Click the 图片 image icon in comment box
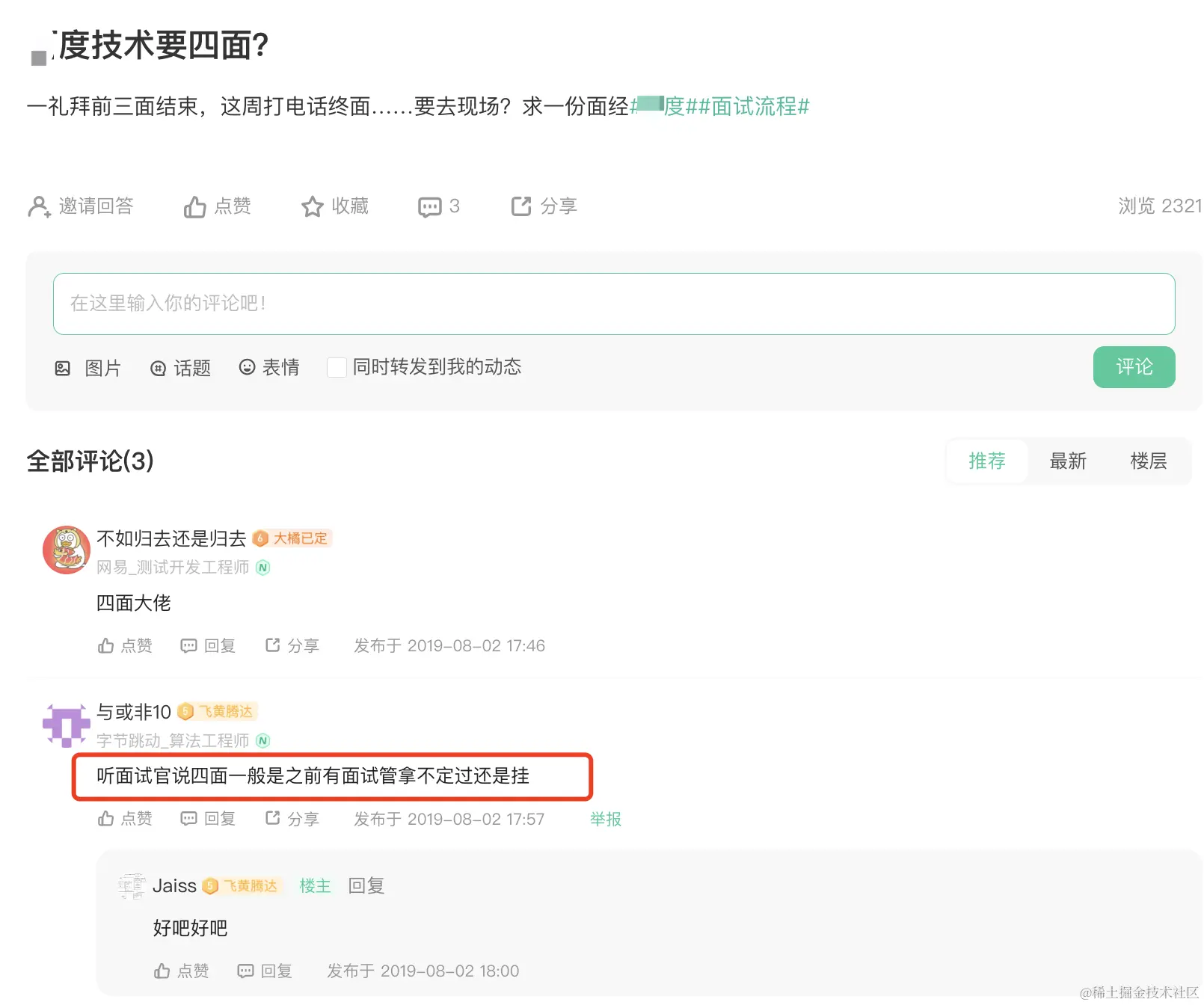 pos(63,368)
